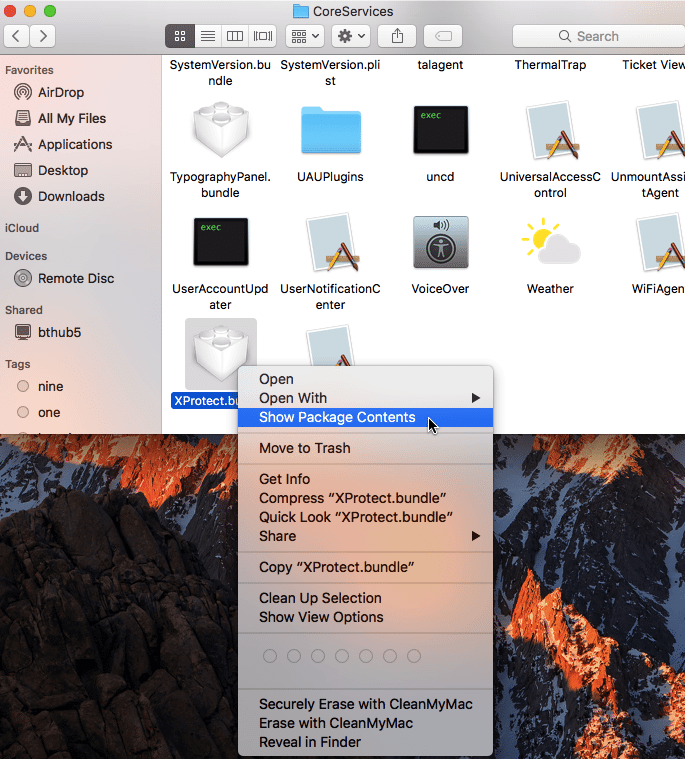The image size is (685, 759).
Task: Open the item arrangement dropdown
Action: pos(305,36)
